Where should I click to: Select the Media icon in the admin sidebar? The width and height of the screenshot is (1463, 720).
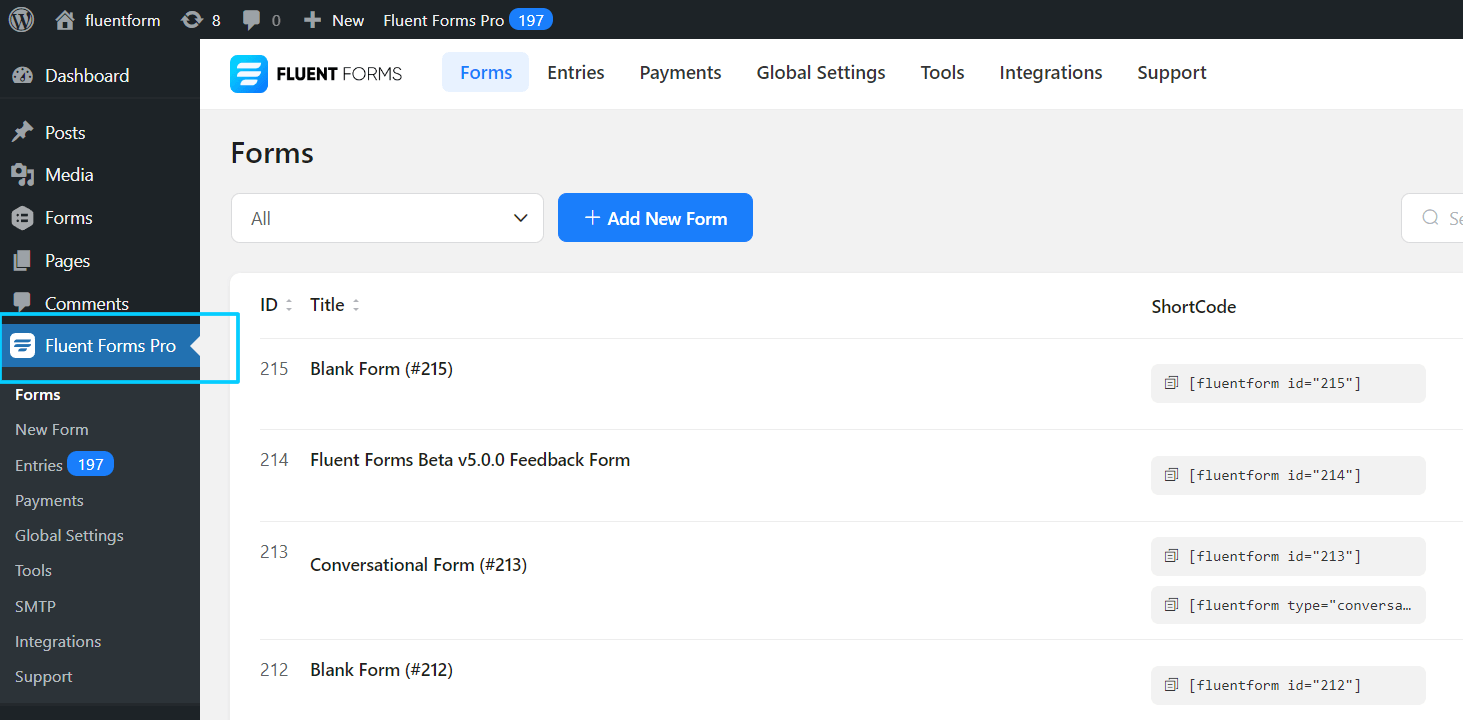click(22, 174)
